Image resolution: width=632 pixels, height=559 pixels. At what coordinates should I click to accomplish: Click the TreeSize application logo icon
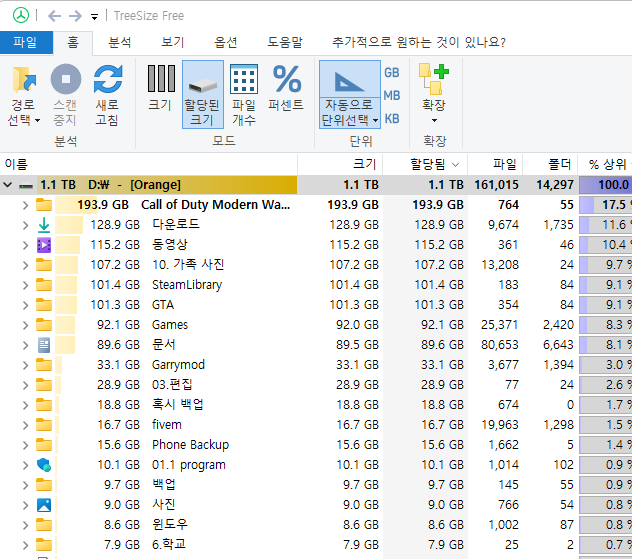(x=21, y=16)
